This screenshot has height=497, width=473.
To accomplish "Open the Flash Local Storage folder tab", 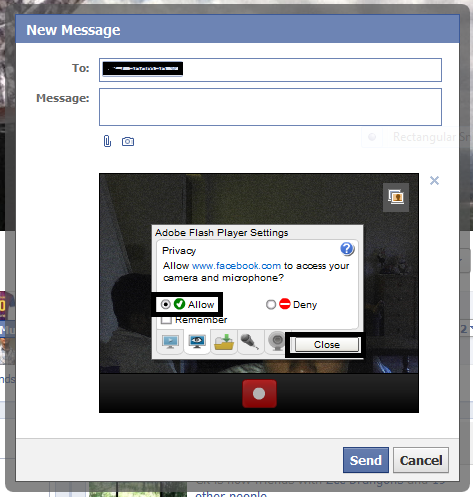I will click(x=224, y=342).
